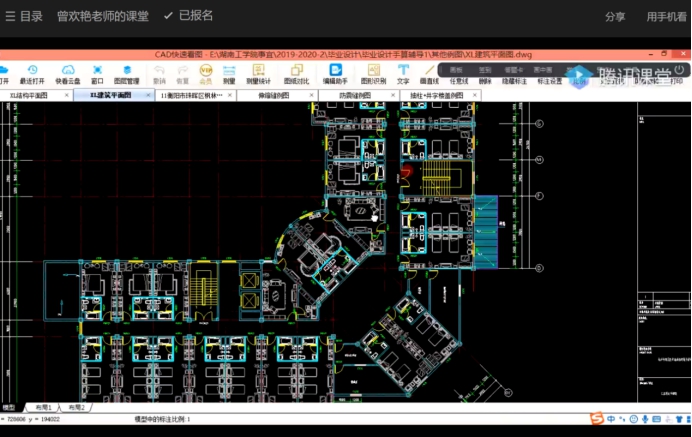Screen dimensions: 692x437
Task: Select the 测量 measure tool
Action: (229, 73)
